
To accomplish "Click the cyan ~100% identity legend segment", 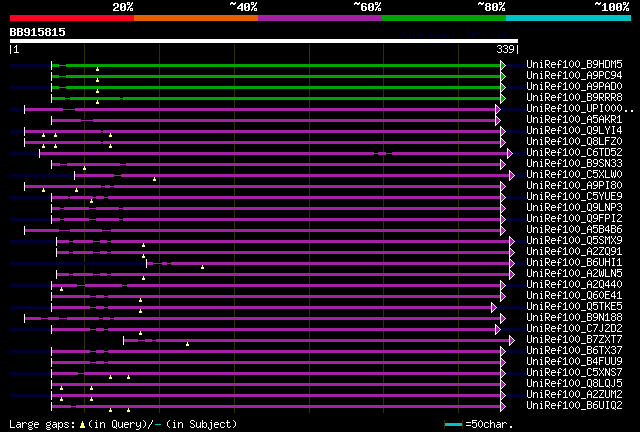I will pos(569,18).
